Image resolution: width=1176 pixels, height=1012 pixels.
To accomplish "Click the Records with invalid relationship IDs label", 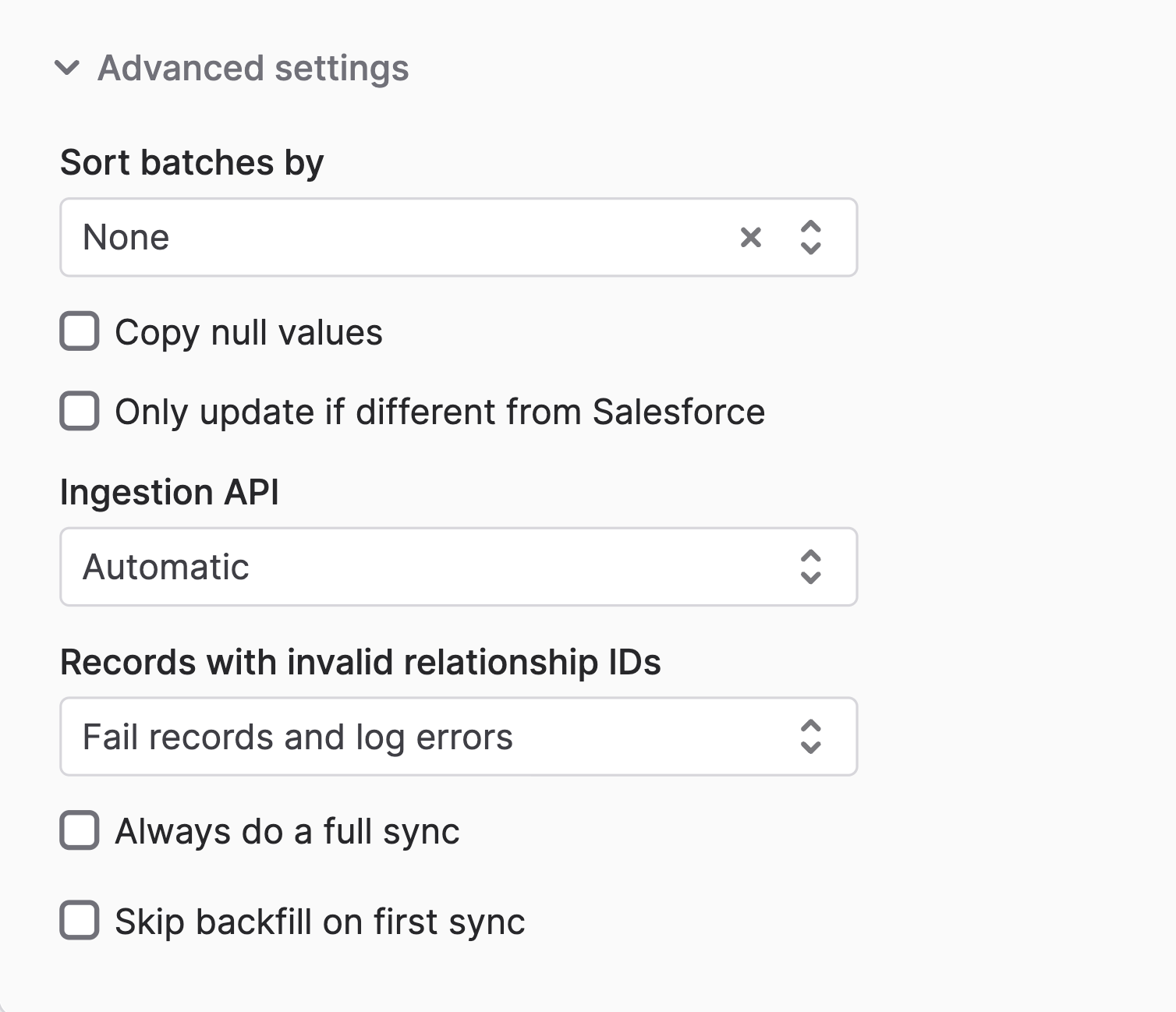I will tap(360, 662).
